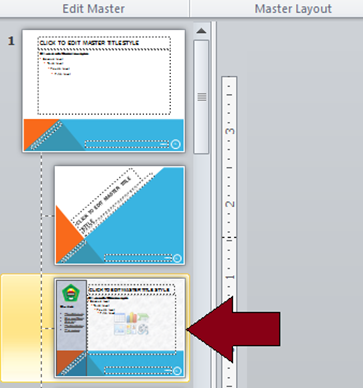
Task: Click the vertical ruler strip
Action: 229,232
